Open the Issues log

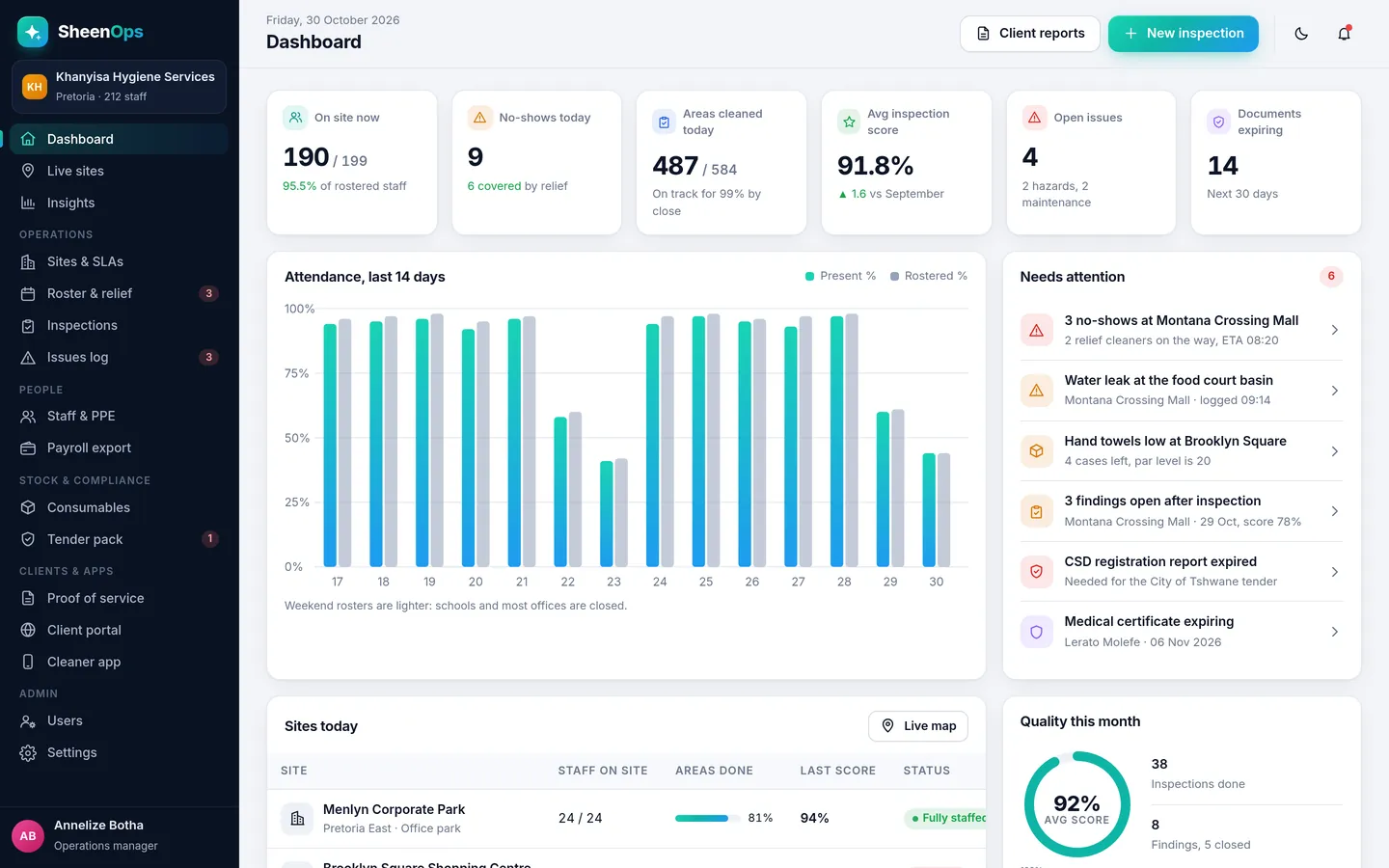[x=120, y=357]
